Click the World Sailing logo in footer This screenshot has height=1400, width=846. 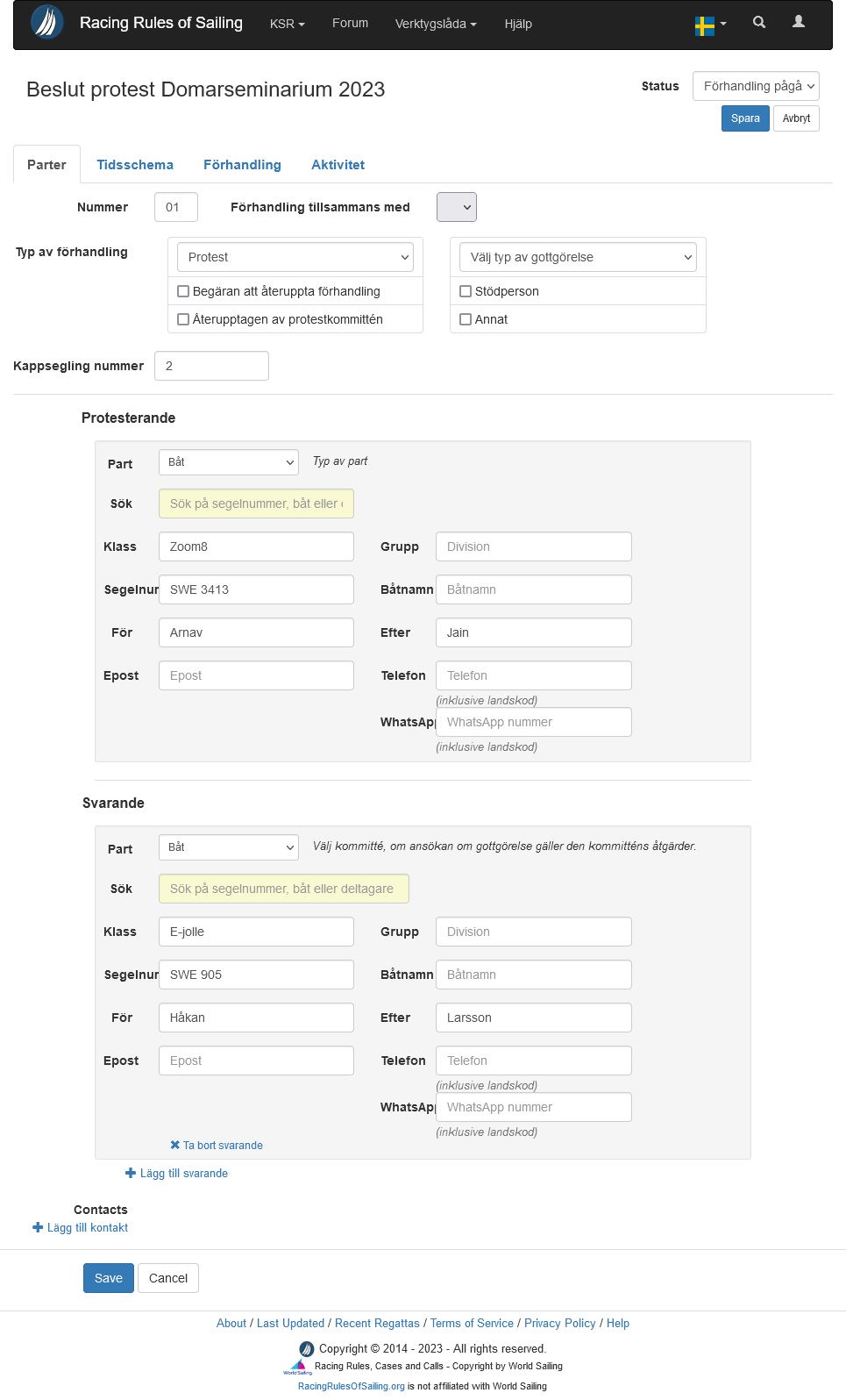coord(298,1368)
